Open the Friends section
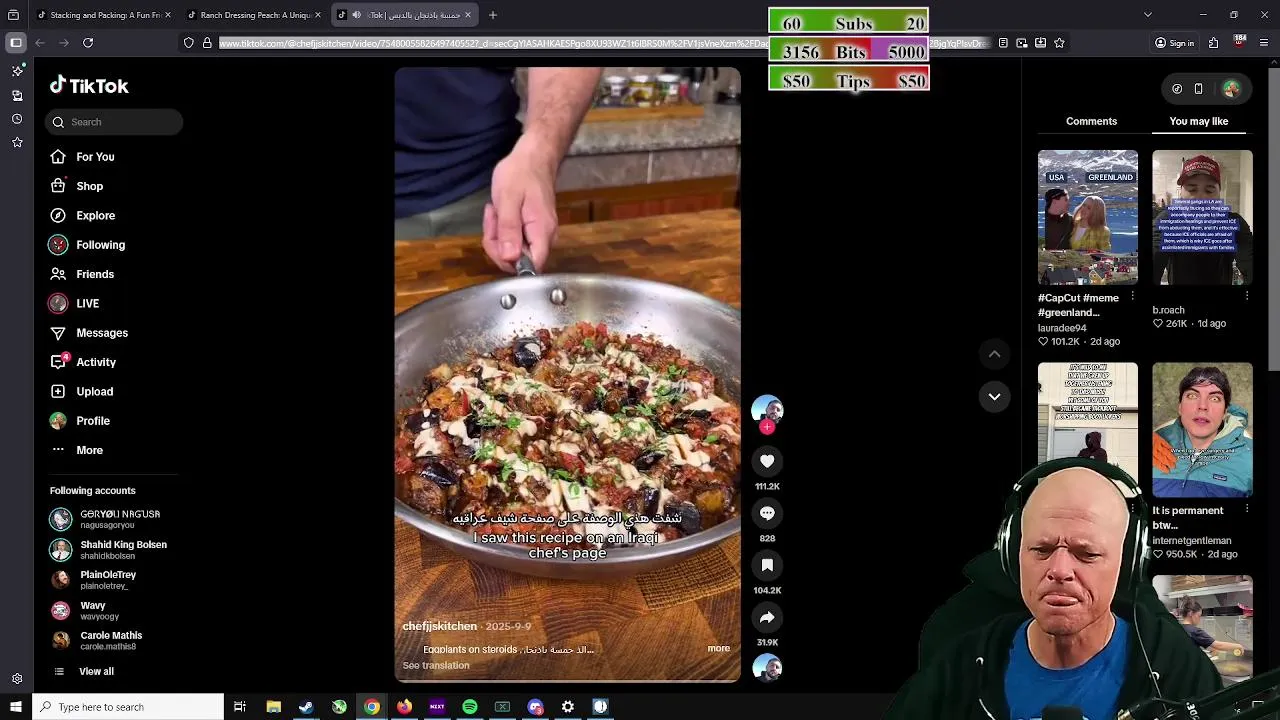 [81, 274]
